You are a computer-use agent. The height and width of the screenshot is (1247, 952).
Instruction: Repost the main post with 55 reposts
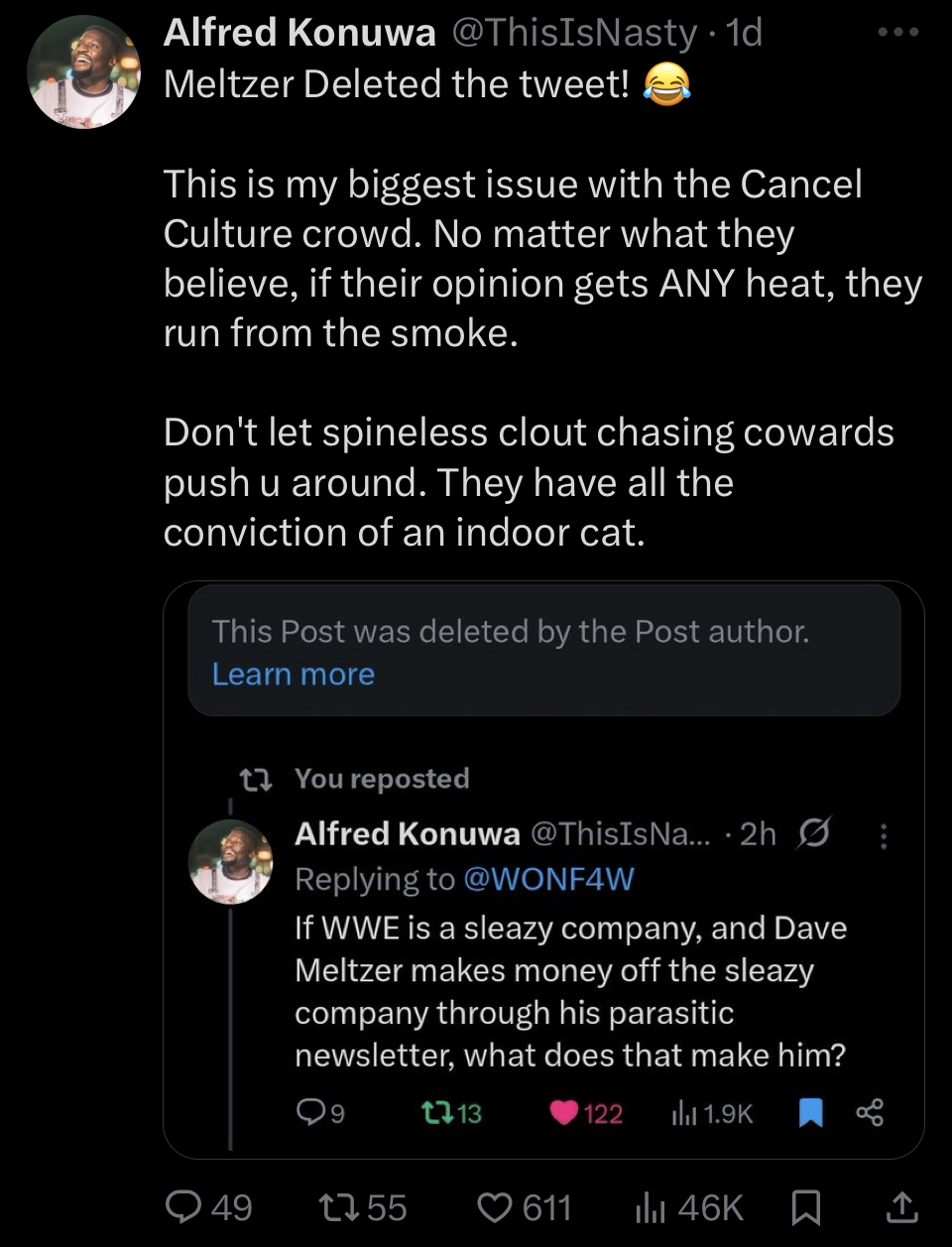(x=333, y=1207)
